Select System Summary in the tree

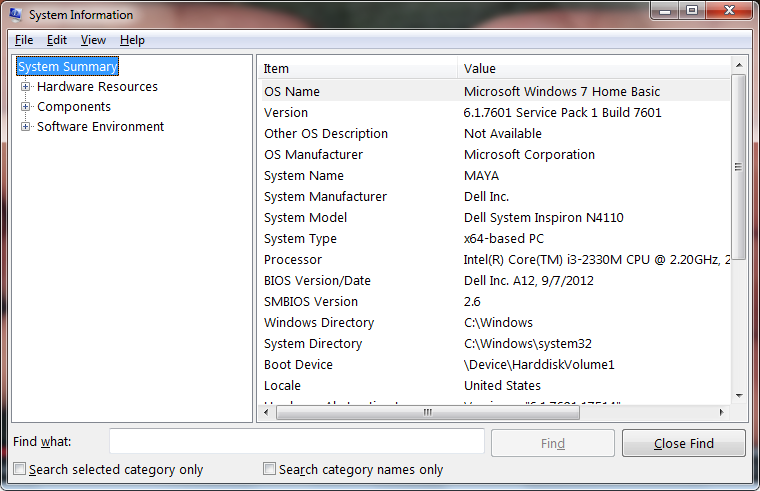[x=67, y=66]
